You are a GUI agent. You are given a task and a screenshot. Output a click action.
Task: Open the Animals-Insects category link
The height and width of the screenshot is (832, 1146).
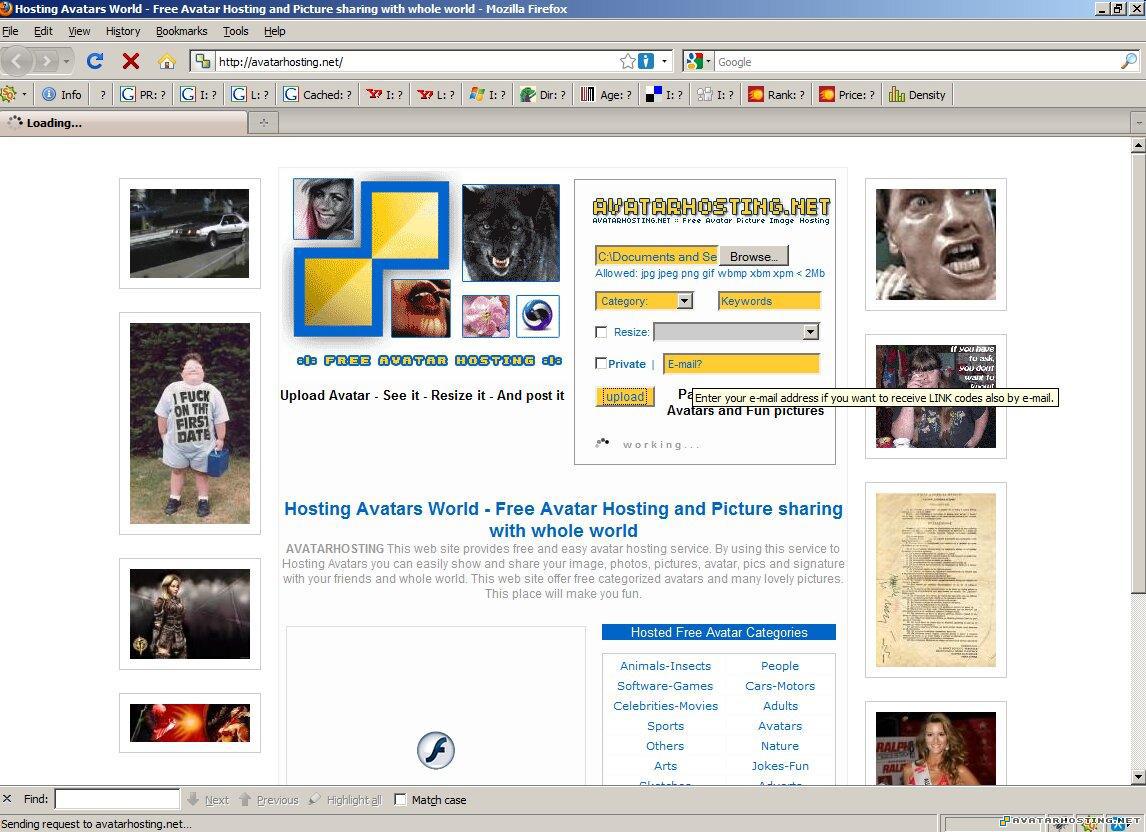pos(665,666)
